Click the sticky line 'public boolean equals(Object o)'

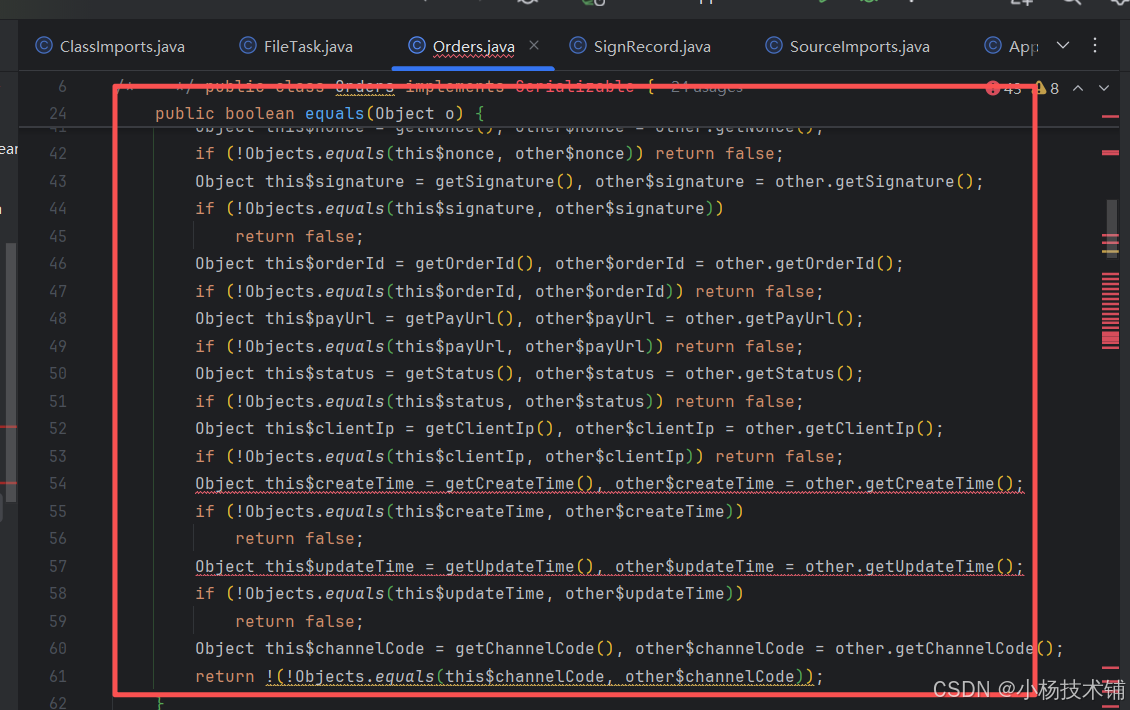click(x=319, y=114)
